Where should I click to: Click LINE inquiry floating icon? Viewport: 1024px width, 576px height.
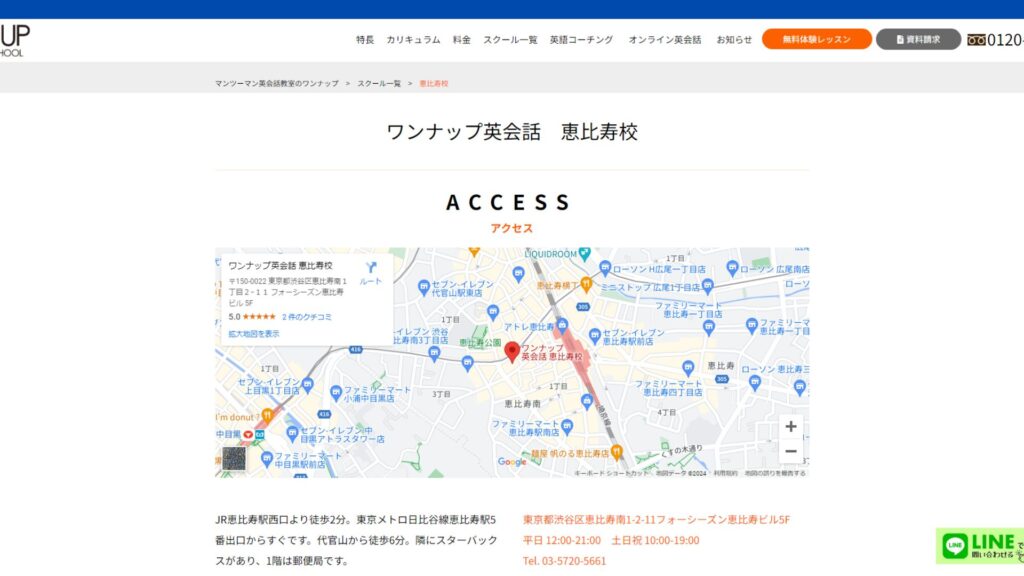[980, 545]
